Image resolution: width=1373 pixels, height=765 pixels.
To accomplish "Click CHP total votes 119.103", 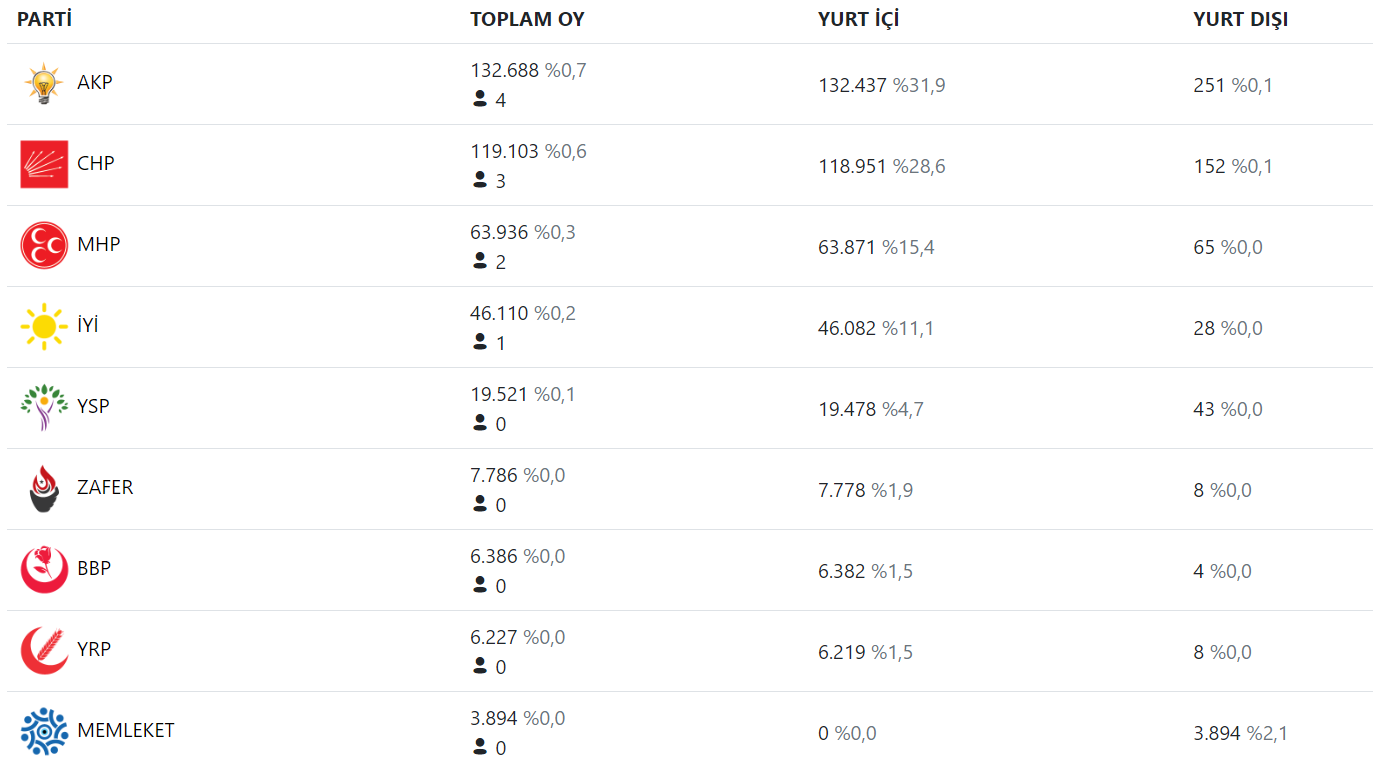I will click(x=505, y=152).
